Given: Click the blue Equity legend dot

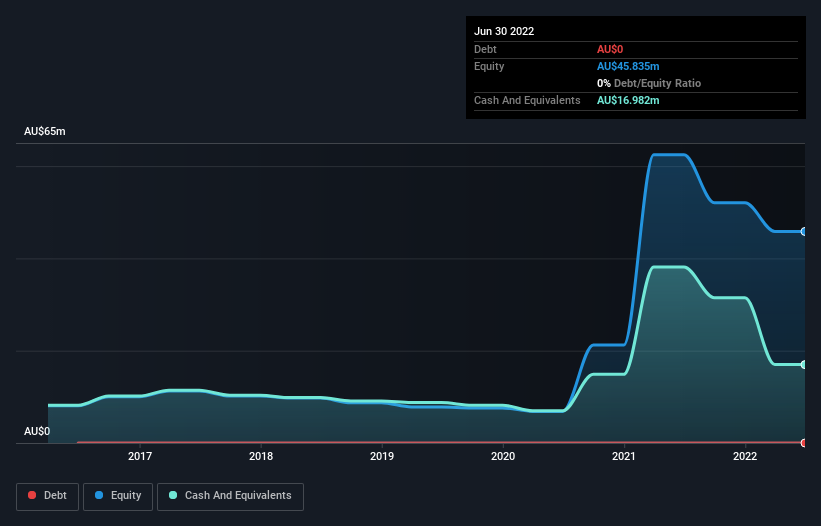Looking at the screenshot, I should click(99, 495).
